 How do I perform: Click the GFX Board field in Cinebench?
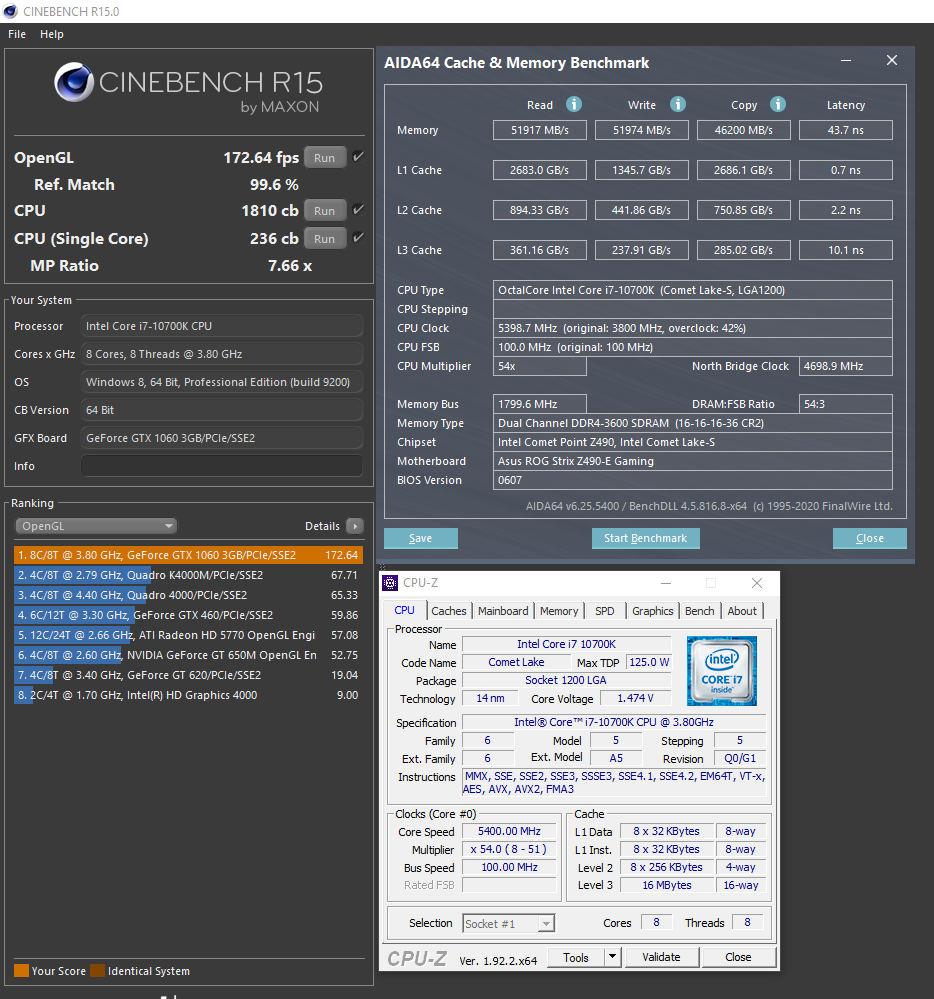click(222, 438)
